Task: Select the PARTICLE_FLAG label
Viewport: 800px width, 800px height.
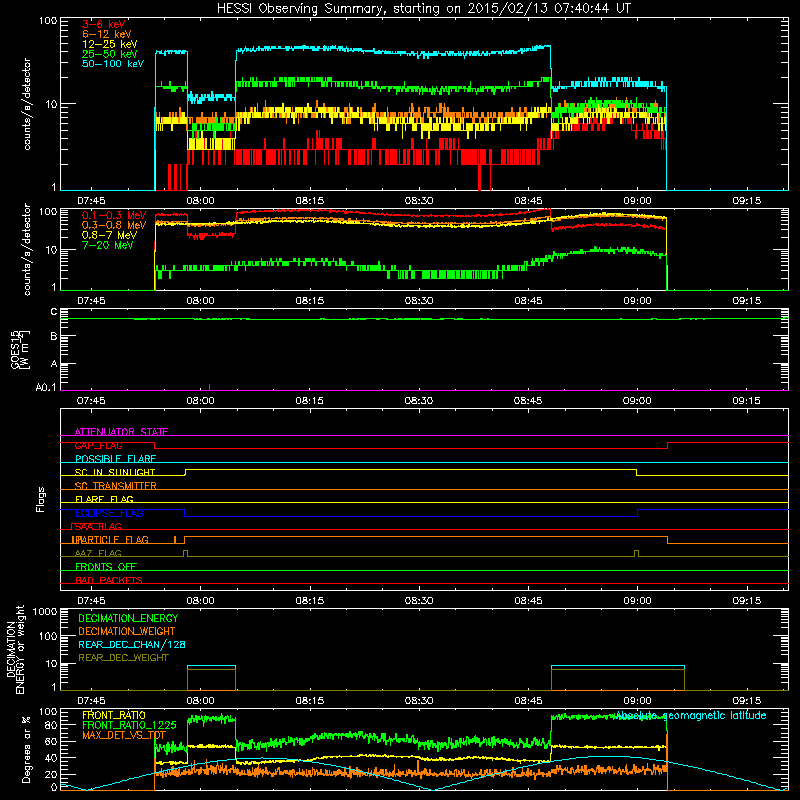Action: click(112, 540)
